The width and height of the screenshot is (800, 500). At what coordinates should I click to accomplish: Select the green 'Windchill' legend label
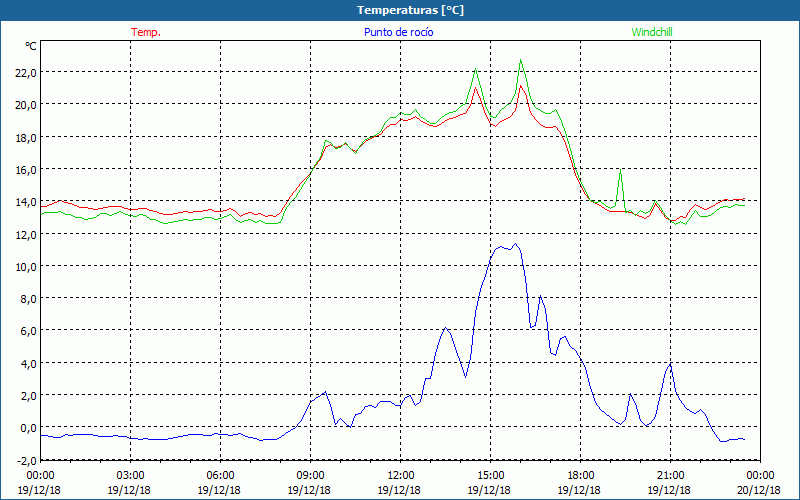point(652,32)
